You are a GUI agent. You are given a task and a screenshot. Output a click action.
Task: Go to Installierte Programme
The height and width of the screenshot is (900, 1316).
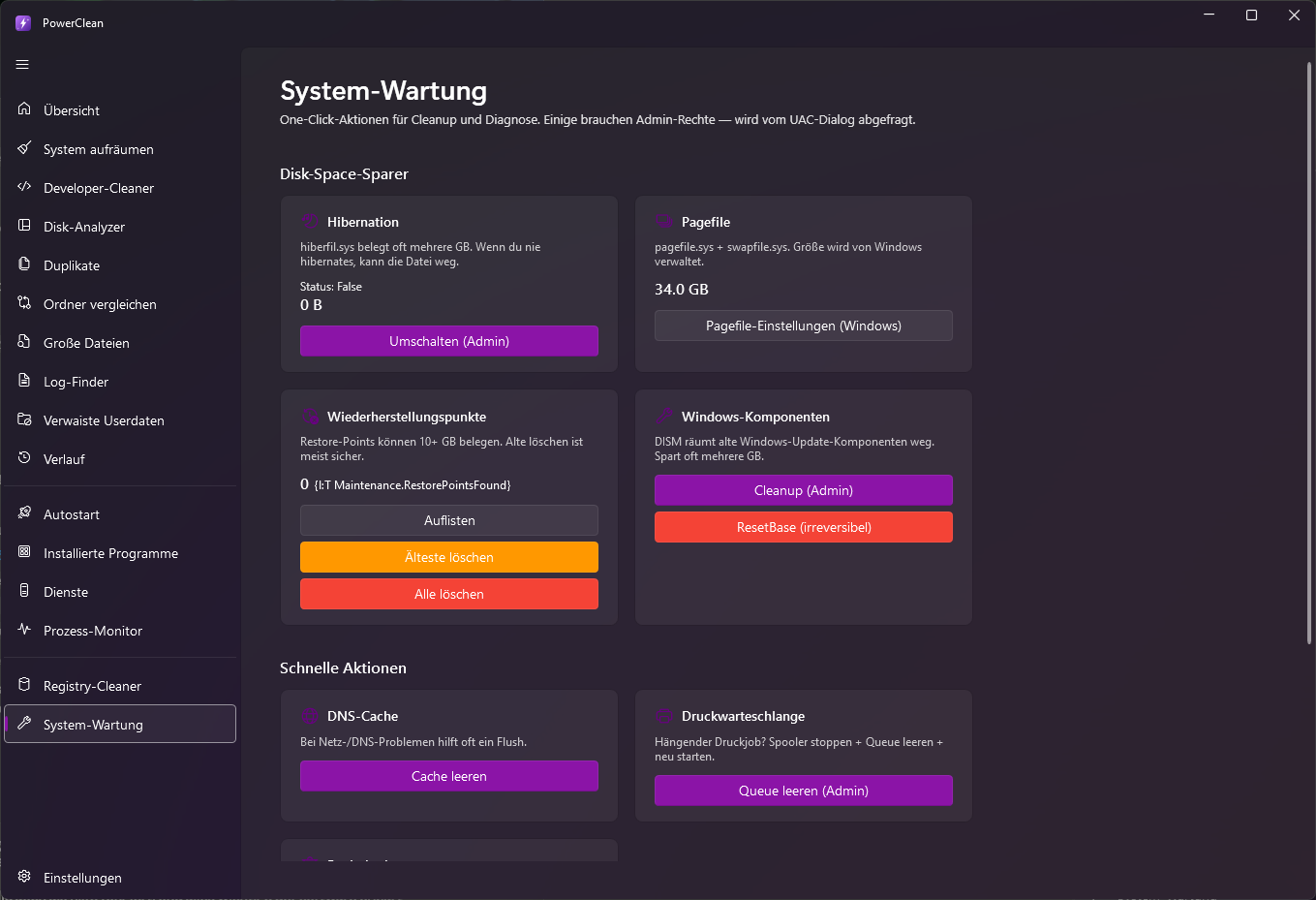(120, 553)
